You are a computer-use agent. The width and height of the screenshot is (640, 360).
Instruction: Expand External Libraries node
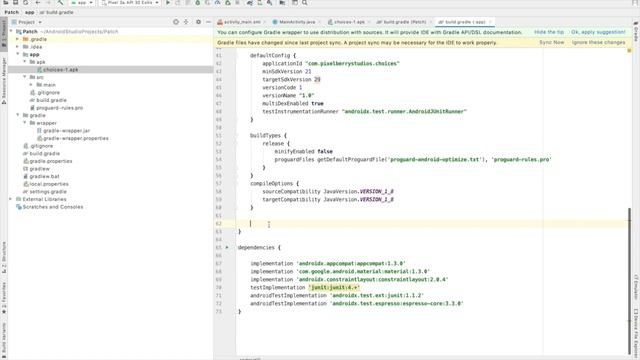click(11, 199)
